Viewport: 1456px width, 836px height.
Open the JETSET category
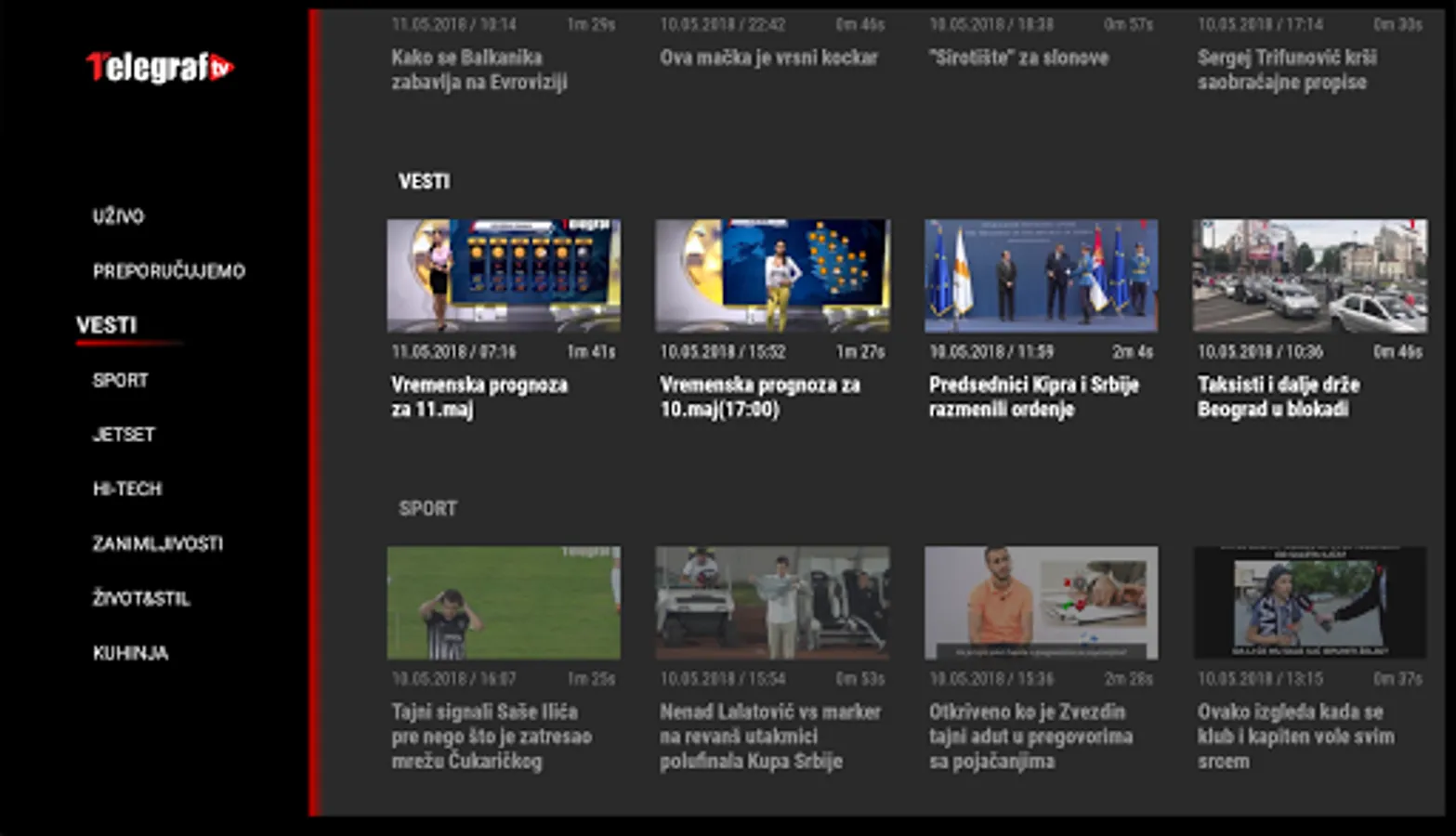(124, 434)
